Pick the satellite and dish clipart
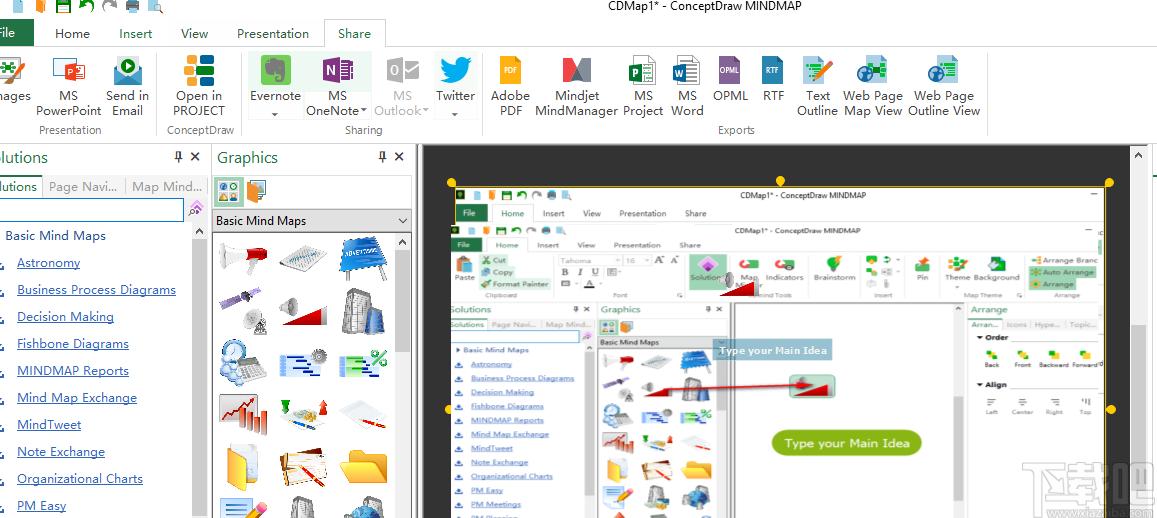This screenshot has height=518, width=1157. [x=243, y=311]
